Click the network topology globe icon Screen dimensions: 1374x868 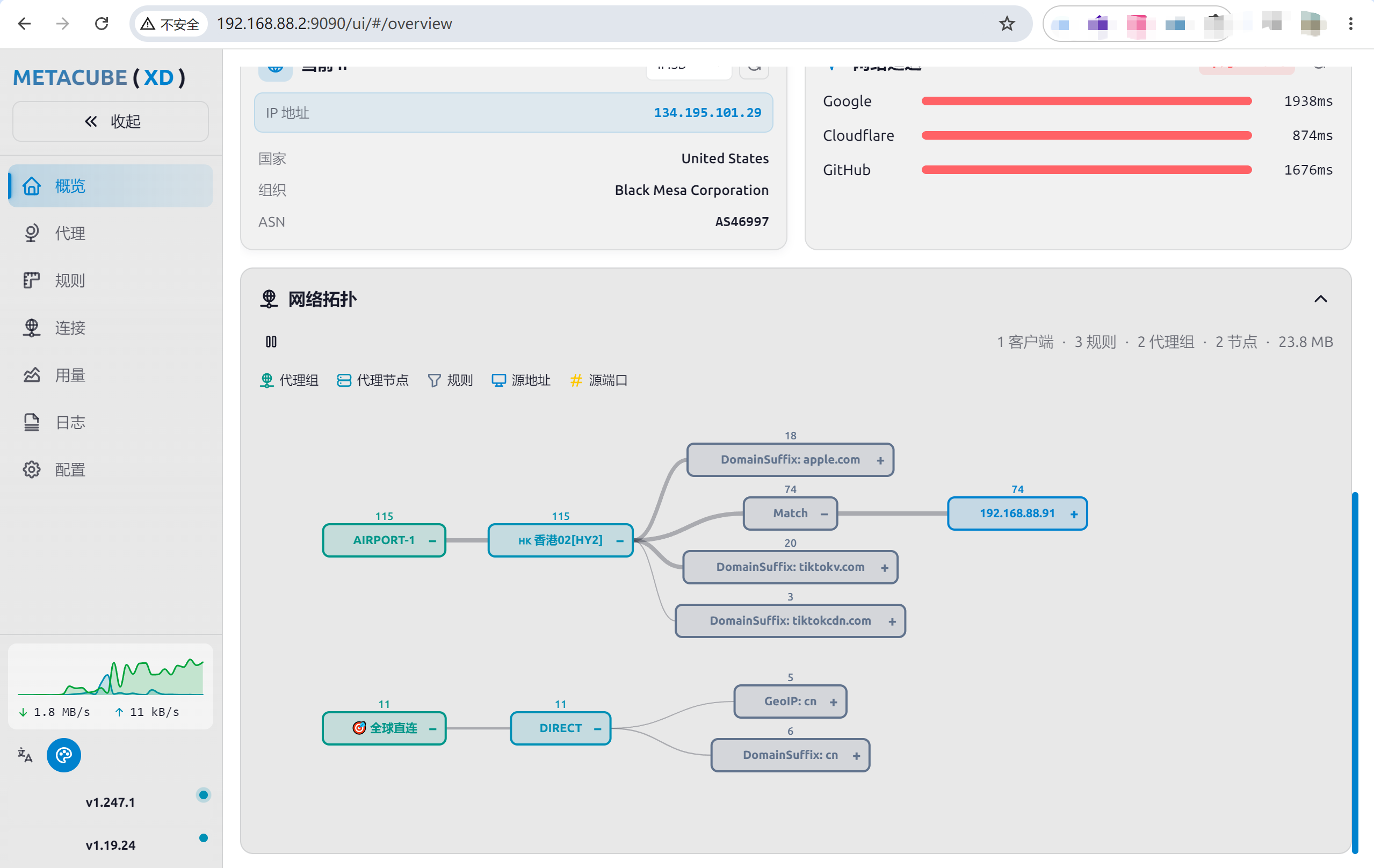point(269,299)
